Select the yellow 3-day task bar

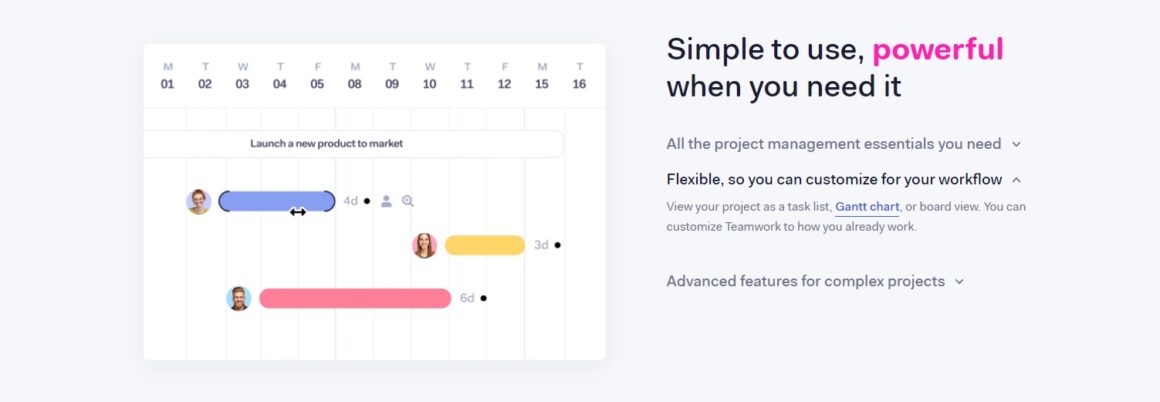tap(485, 245)
